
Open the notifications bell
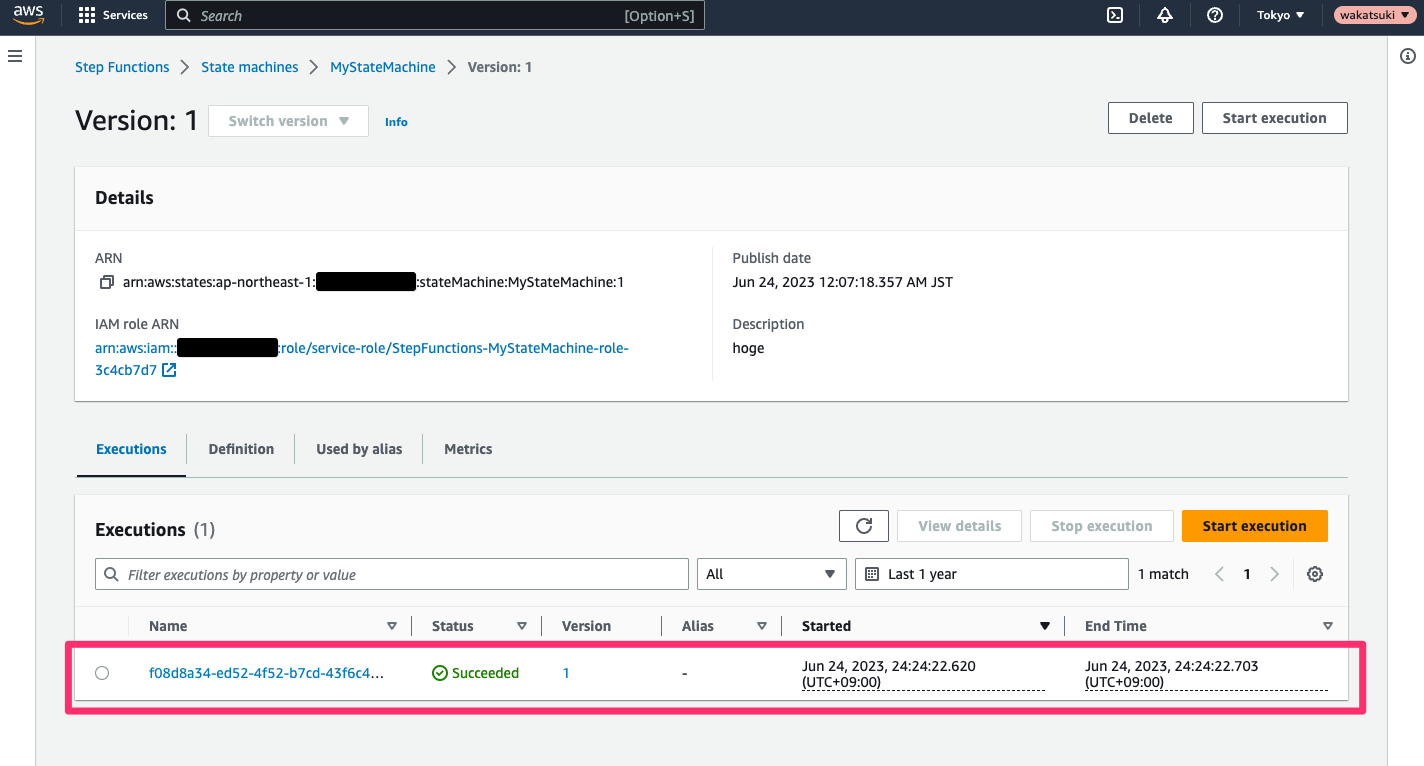click(1164, 15)
